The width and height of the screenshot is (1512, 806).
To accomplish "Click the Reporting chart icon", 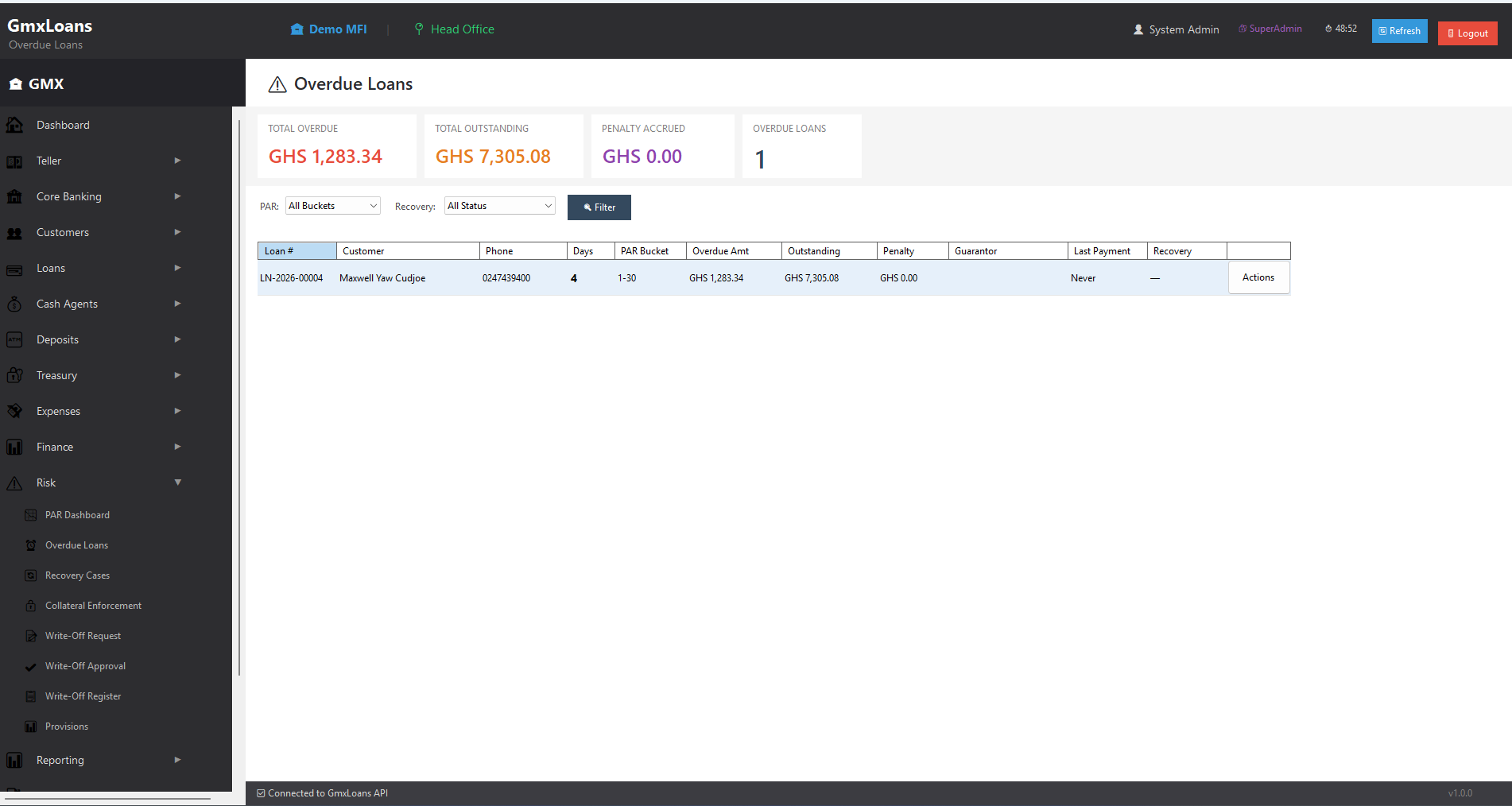I will tap(14, 761).
